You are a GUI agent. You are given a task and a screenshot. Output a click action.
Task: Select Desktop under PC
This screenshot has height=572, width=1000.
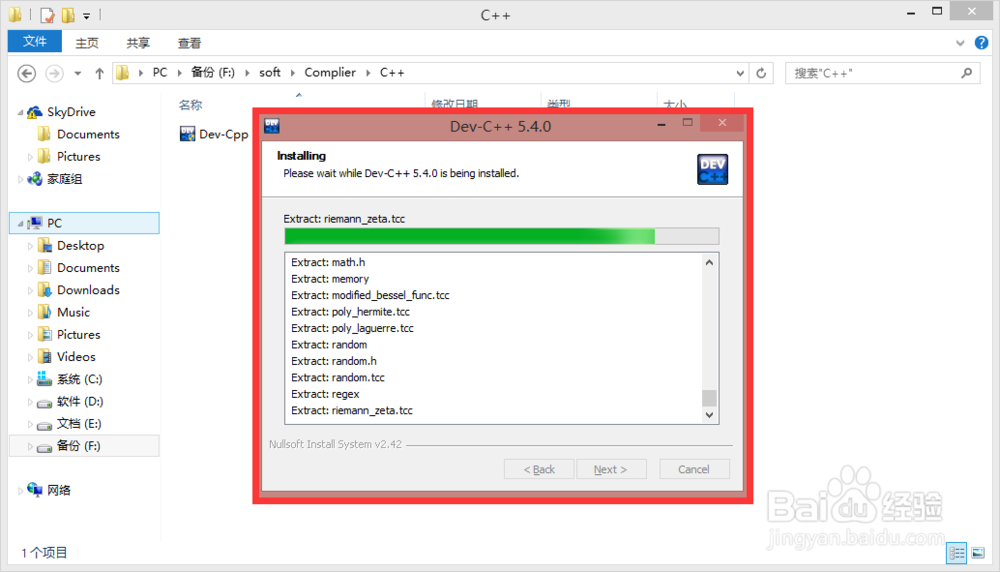coord(80,246)
